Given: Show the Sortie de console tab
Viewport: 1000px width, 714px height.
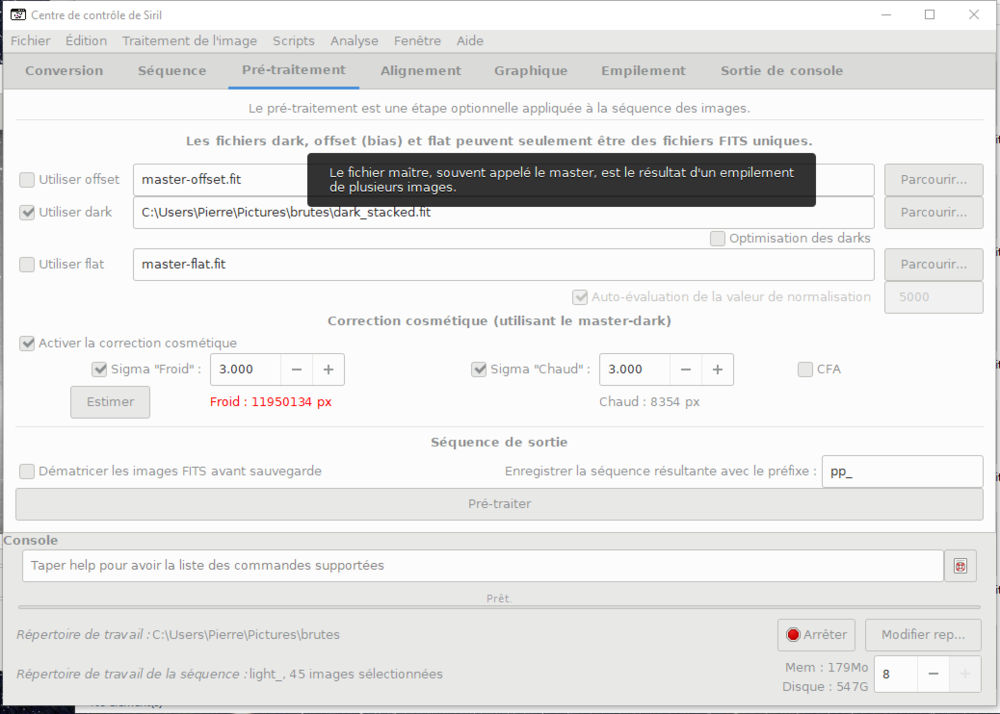Looking at the screenshot, I should [x=781, y=71].
